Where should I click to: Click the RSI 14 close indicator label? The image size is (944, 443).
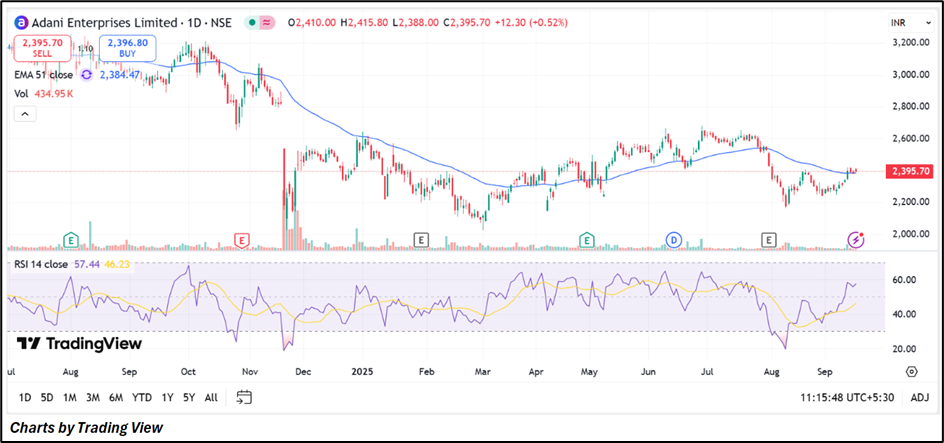pyautogui.click(x=41, y=264)
